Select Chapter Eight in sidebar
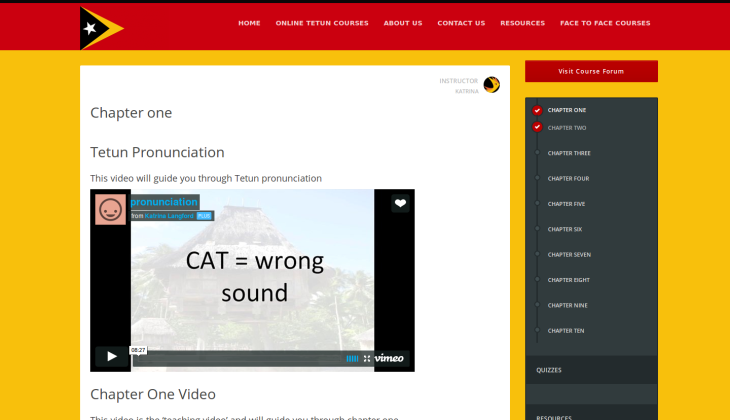Image resolution: width=730 pixels, height=420 pixels. click(x=568, y=280)
